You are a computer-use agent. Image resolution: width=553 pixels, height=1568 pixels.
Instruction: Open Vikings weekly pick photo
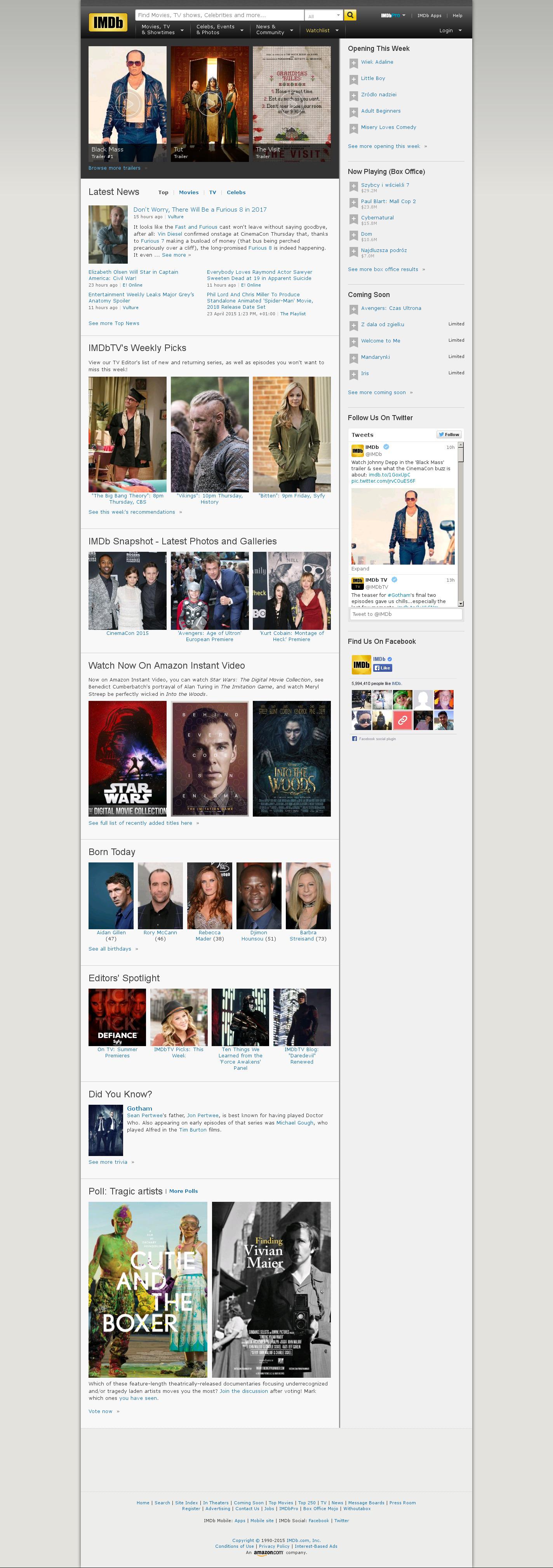(x=209, y=434)
